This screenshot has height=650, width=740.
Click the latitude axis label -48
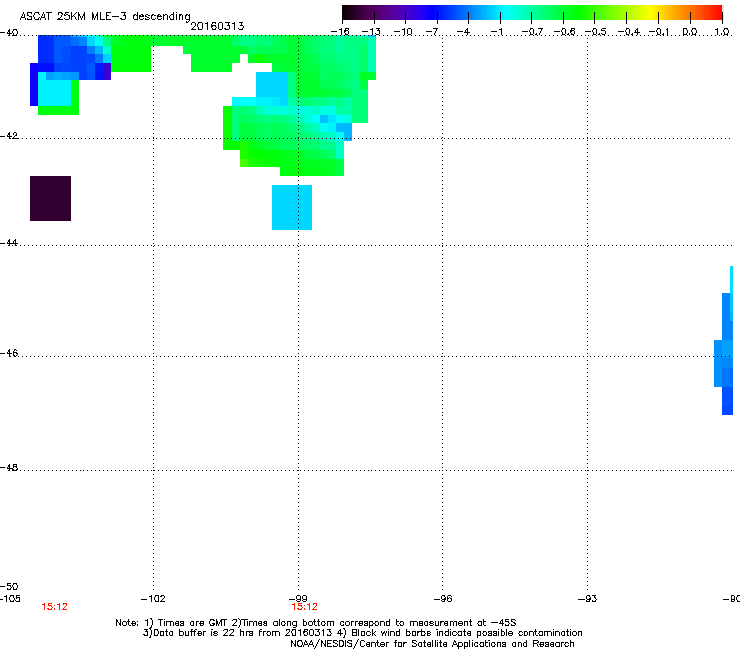(x=9, y=467)
